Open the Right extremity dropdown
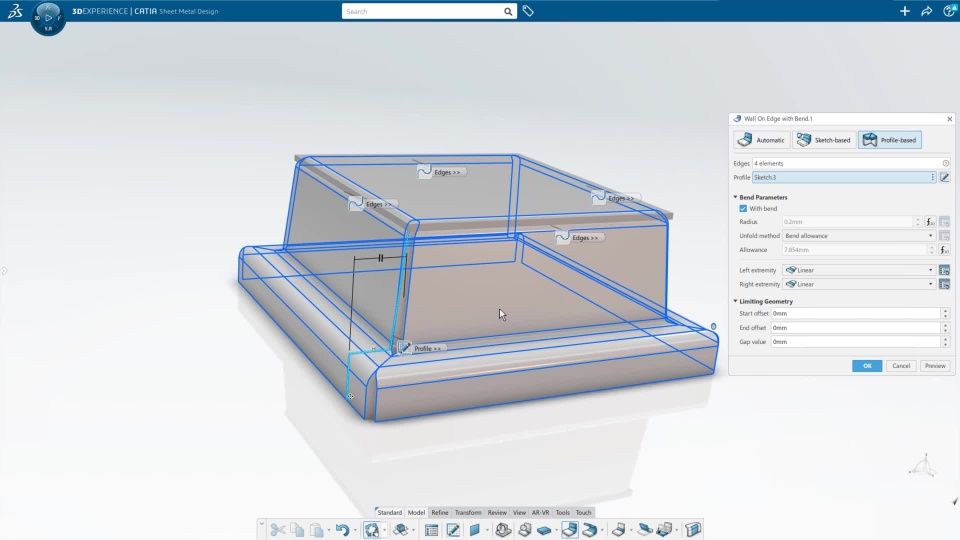Image resolution: width=960 pixels, height=540 pixels. tap(858, 284)
